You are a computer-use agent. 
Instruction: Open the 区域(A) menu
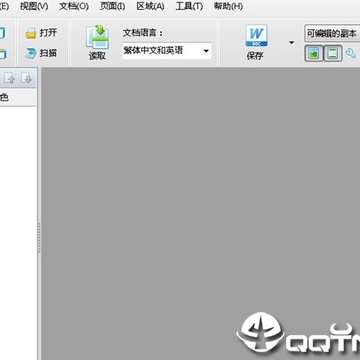[150, 6]
